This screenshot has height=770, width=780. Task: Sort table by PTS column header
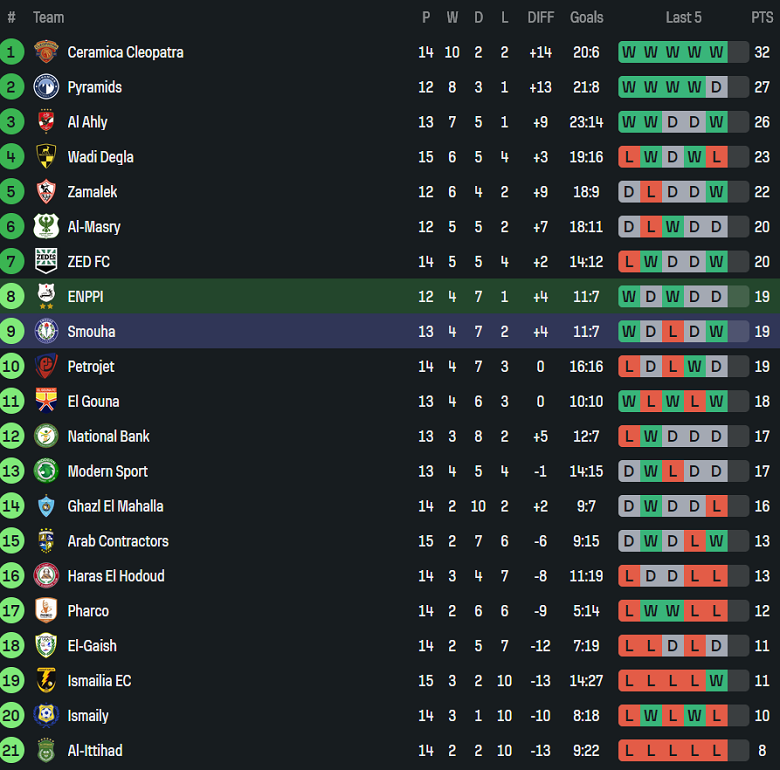coord(762,17)
